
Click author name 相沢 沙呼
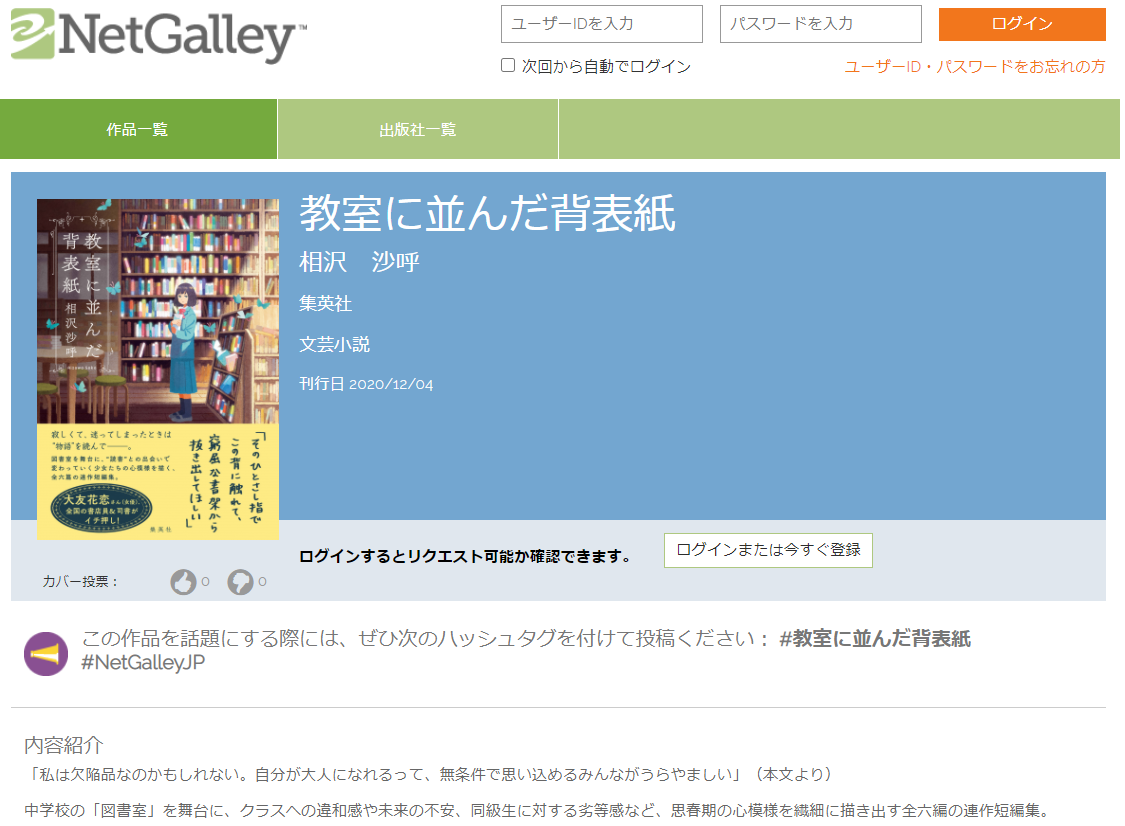(x=359, y=262)
